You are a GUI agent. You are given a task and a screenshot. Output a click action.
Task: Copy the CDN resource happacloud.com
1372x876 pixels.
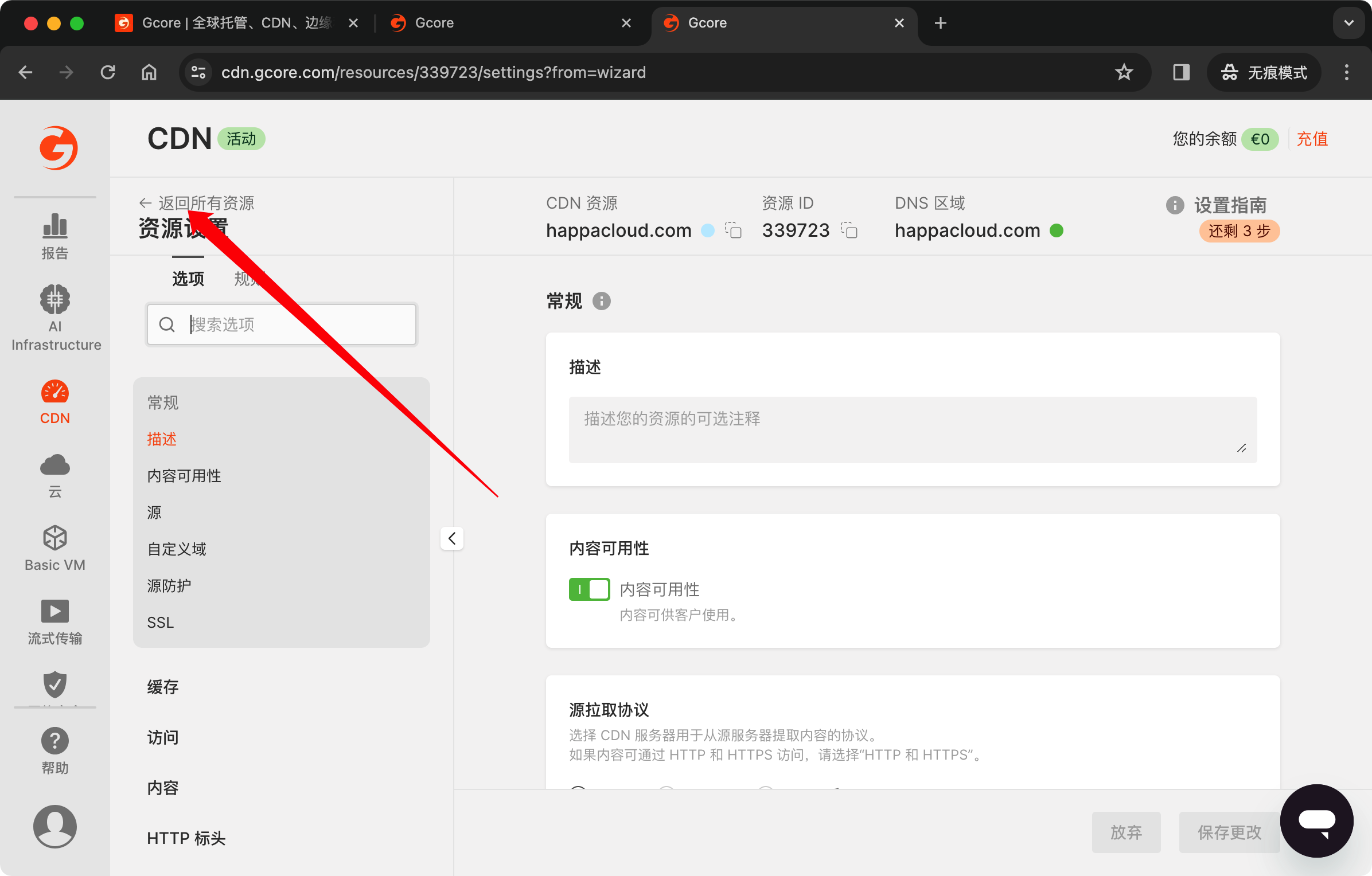coord(733,230)
